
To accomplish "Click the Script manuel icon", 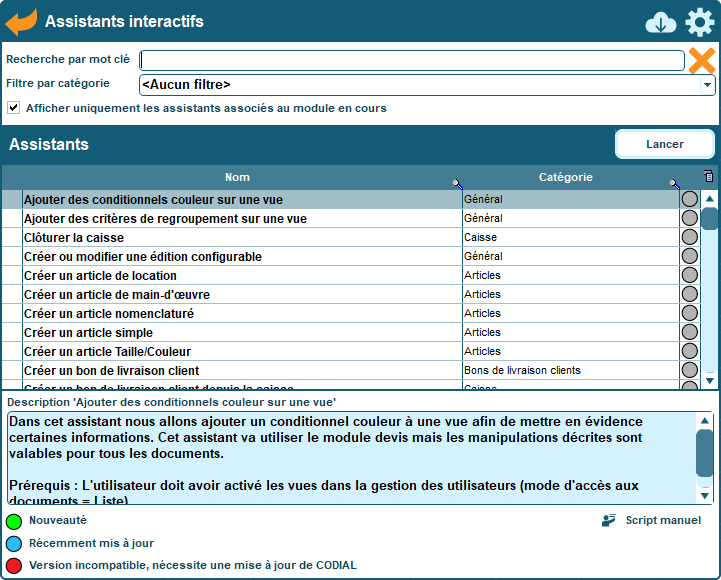I will click(609, 520).
